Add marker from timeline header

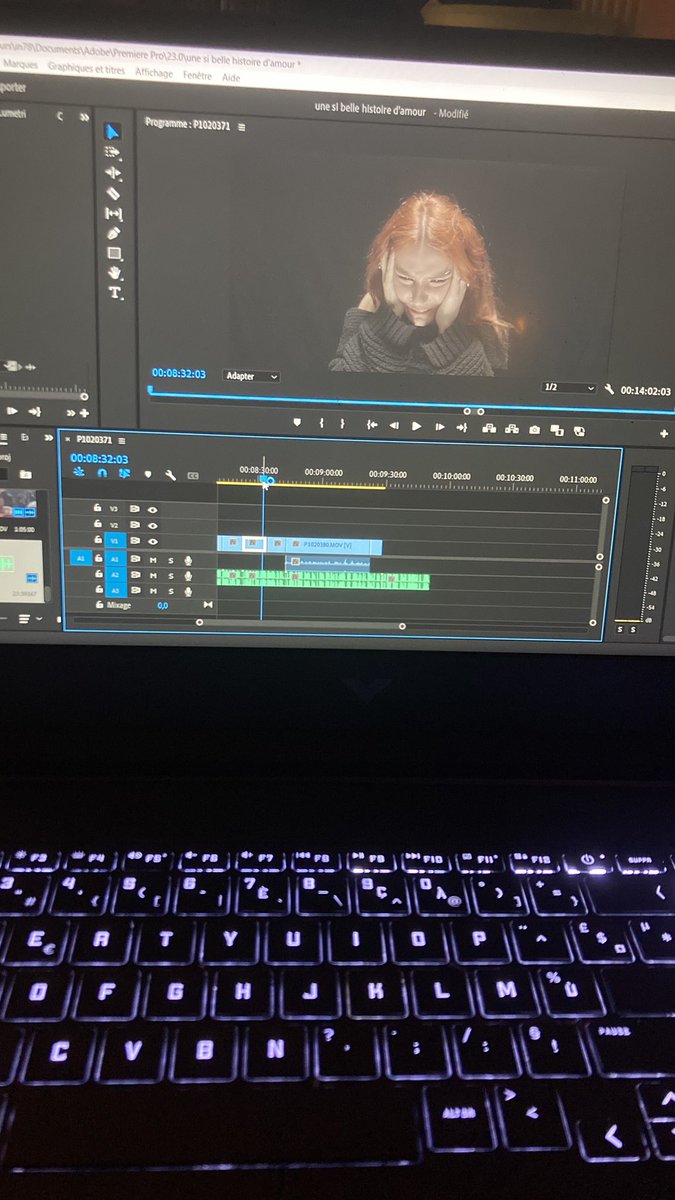tap(148, 474)
